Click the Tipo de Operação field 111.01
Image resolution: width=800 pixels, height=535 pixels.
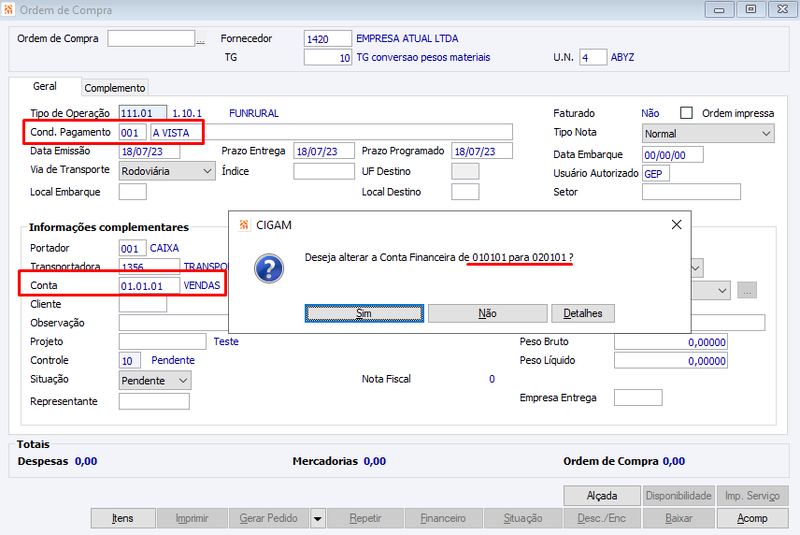(143, 113)
